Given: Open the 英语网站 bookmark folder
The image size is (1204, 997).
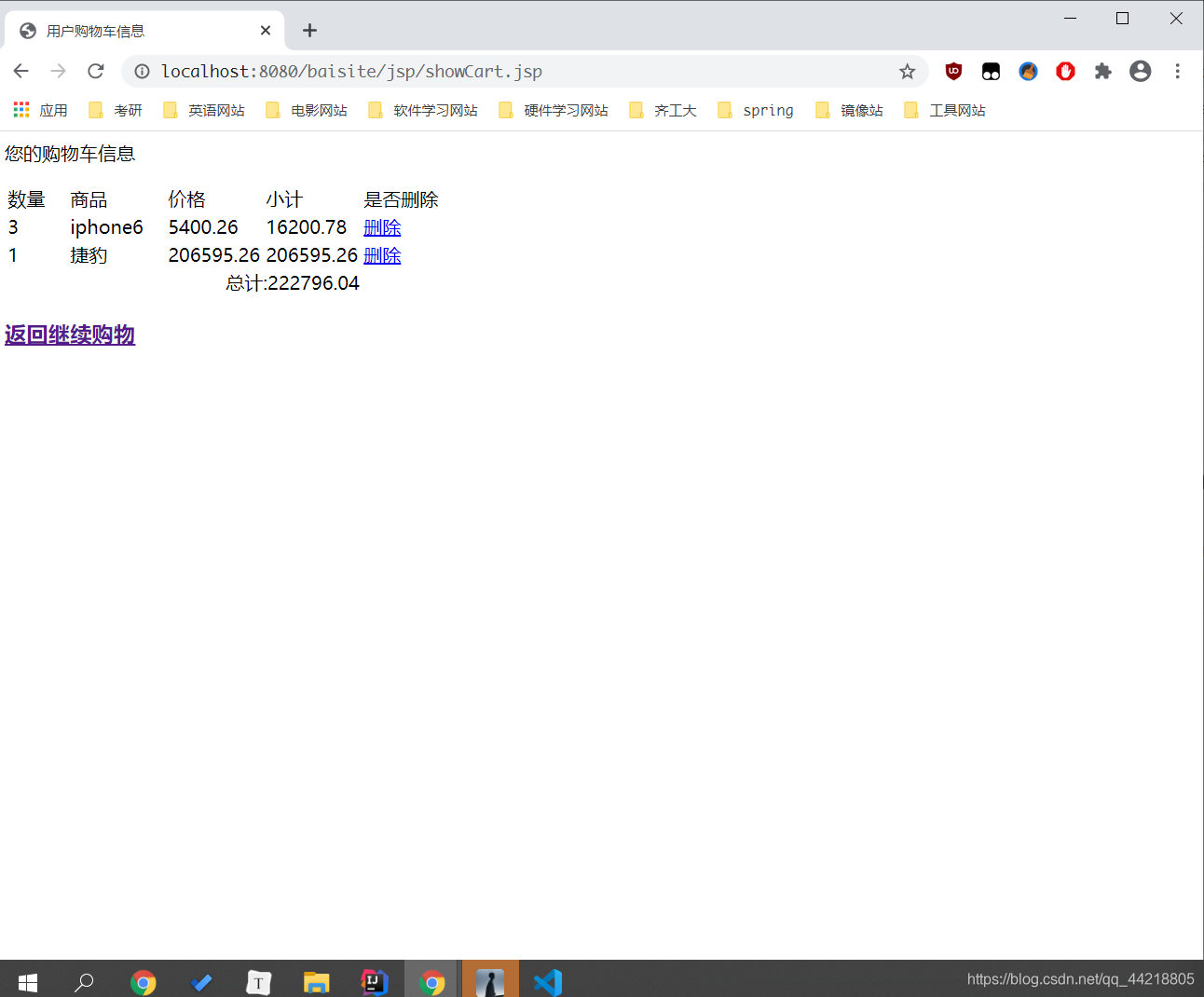Looking at the screenshot, I should (x=204, y=110).
